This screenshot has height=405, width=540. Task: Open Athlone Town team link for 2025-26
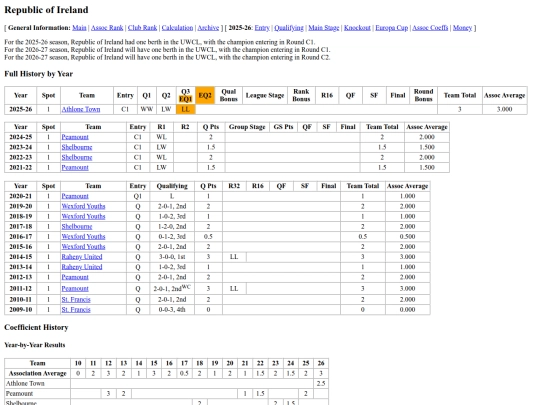81,109
